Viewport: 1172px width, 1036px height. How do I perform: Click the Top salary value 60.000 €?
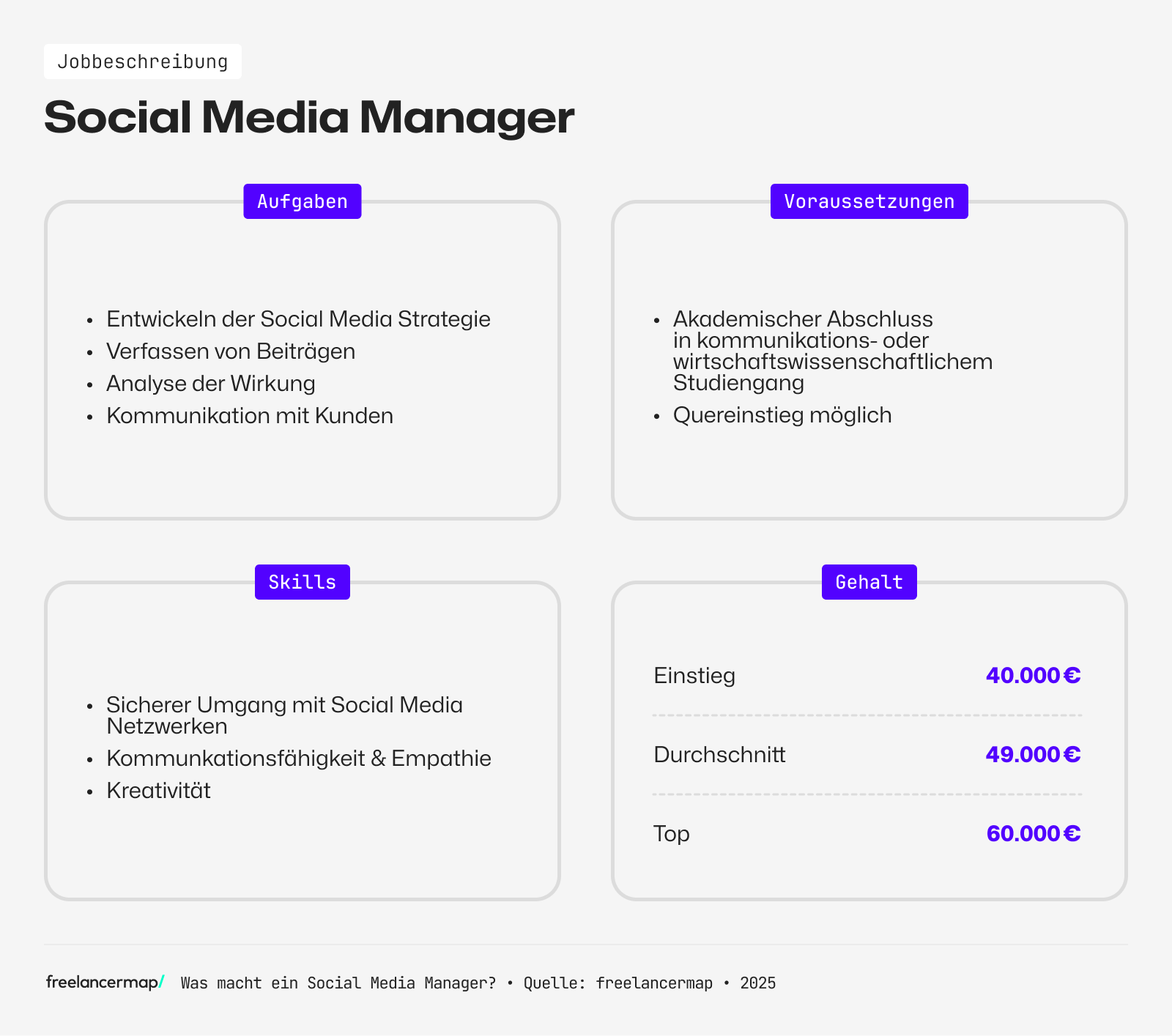pyautogui.click(x=1033, y=833)
